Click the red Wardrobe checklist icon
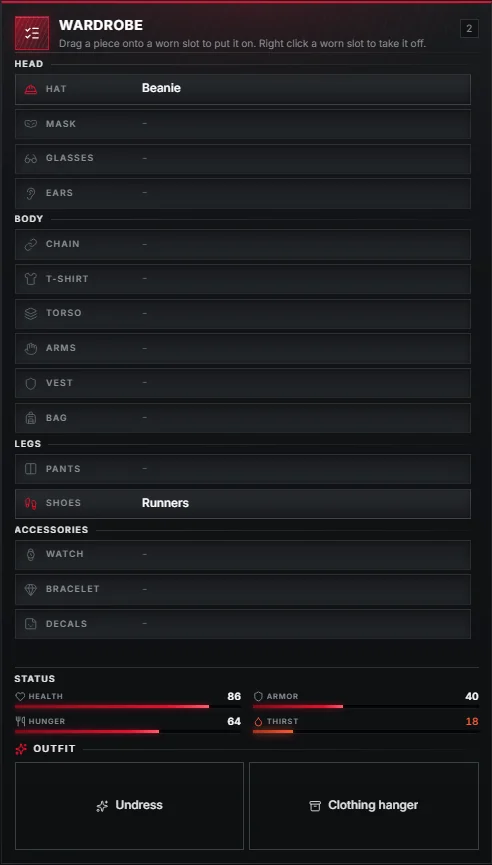 32,33
